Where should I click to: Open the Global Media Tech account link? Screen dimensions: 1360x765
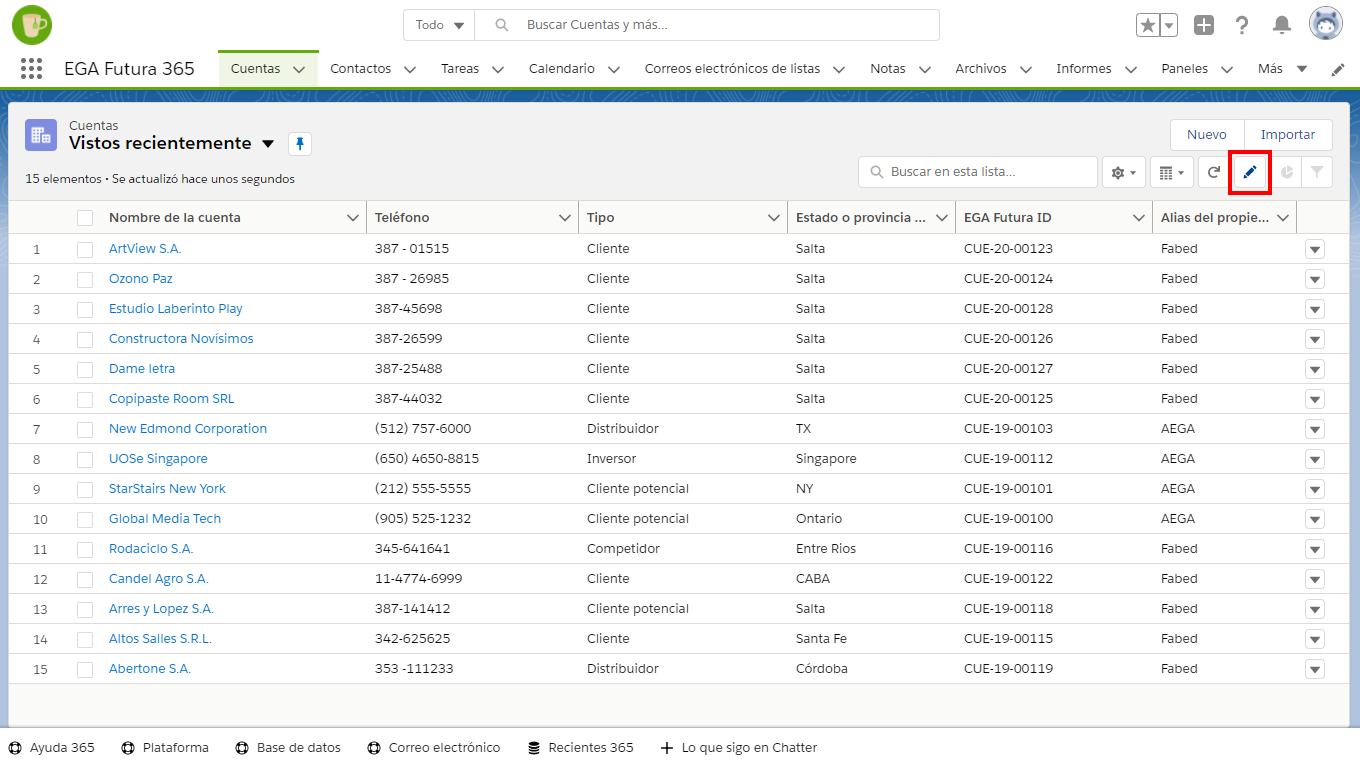[x=165, y=519]
